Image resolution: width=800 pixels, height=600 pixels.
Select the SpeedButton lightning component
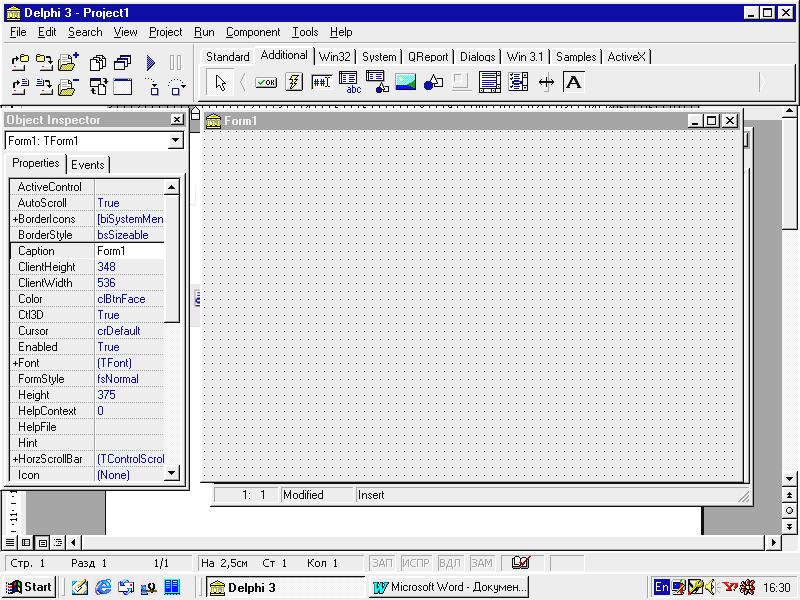pyautogui.click(x=294, y=82)
